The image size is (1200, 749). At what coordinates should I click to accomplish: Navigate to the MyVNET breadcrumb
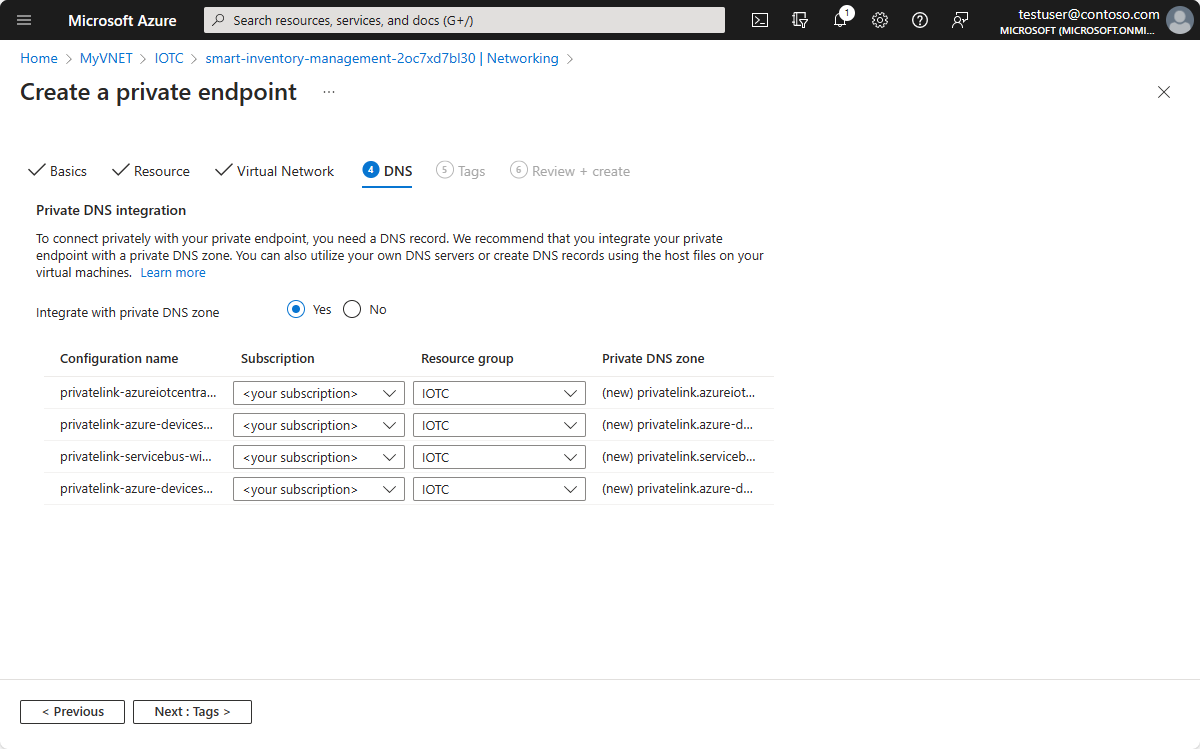(x=106, y=58)
